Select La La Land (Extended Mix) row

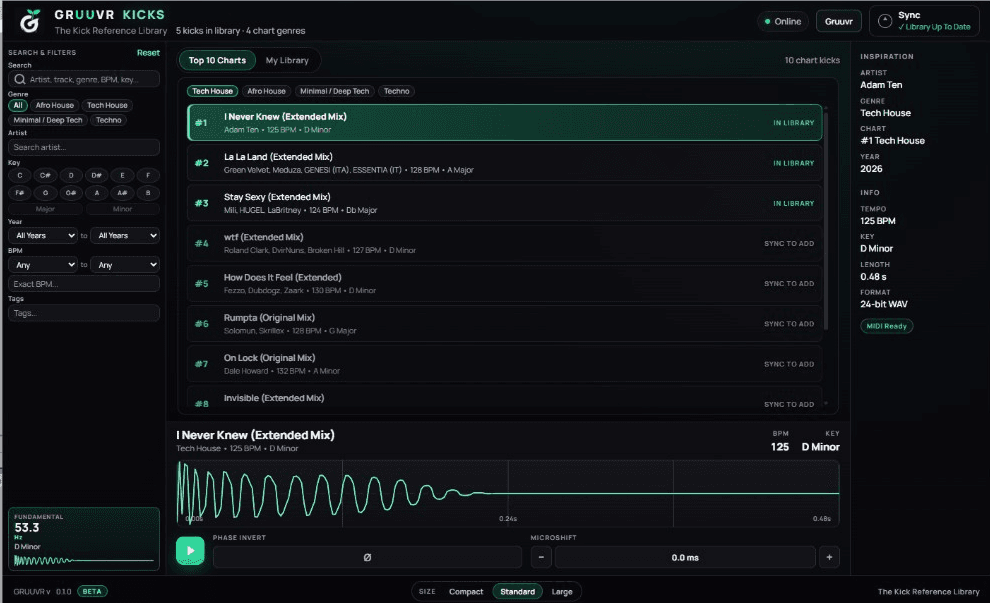pos(504,163)
